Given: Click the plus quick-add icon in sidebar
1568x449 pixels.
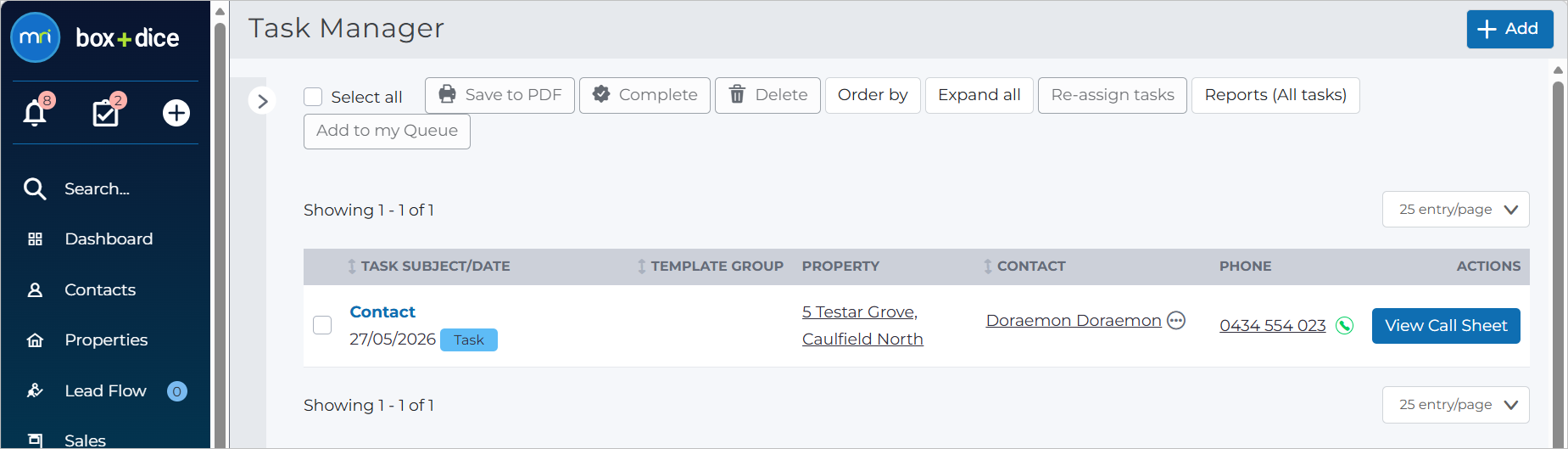Looking at the screenshot, I should [176, 113].
